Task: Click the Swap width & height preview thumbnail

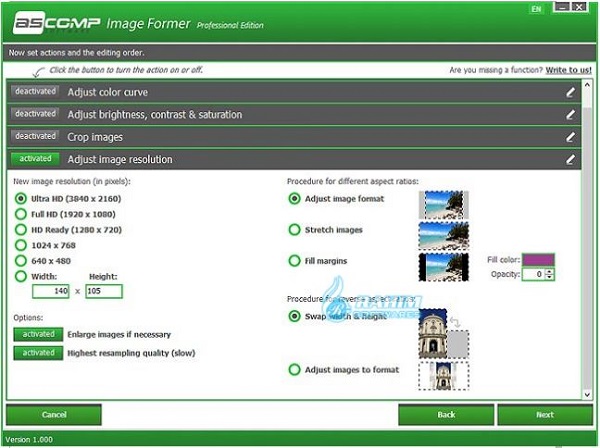Action: [443, 334]
